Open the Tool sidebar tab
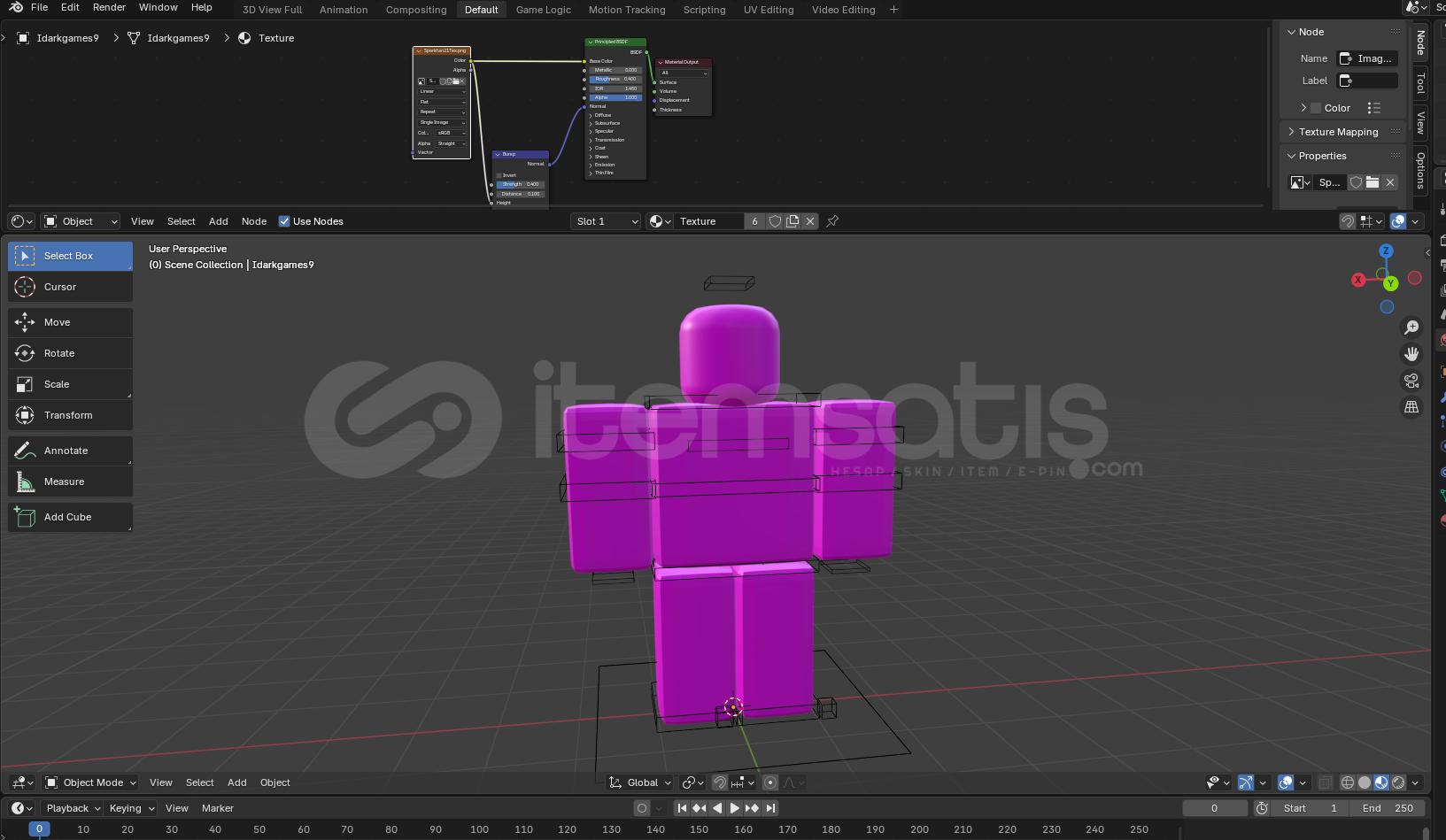This screenshot has width=1446, height=840. 1420,83
